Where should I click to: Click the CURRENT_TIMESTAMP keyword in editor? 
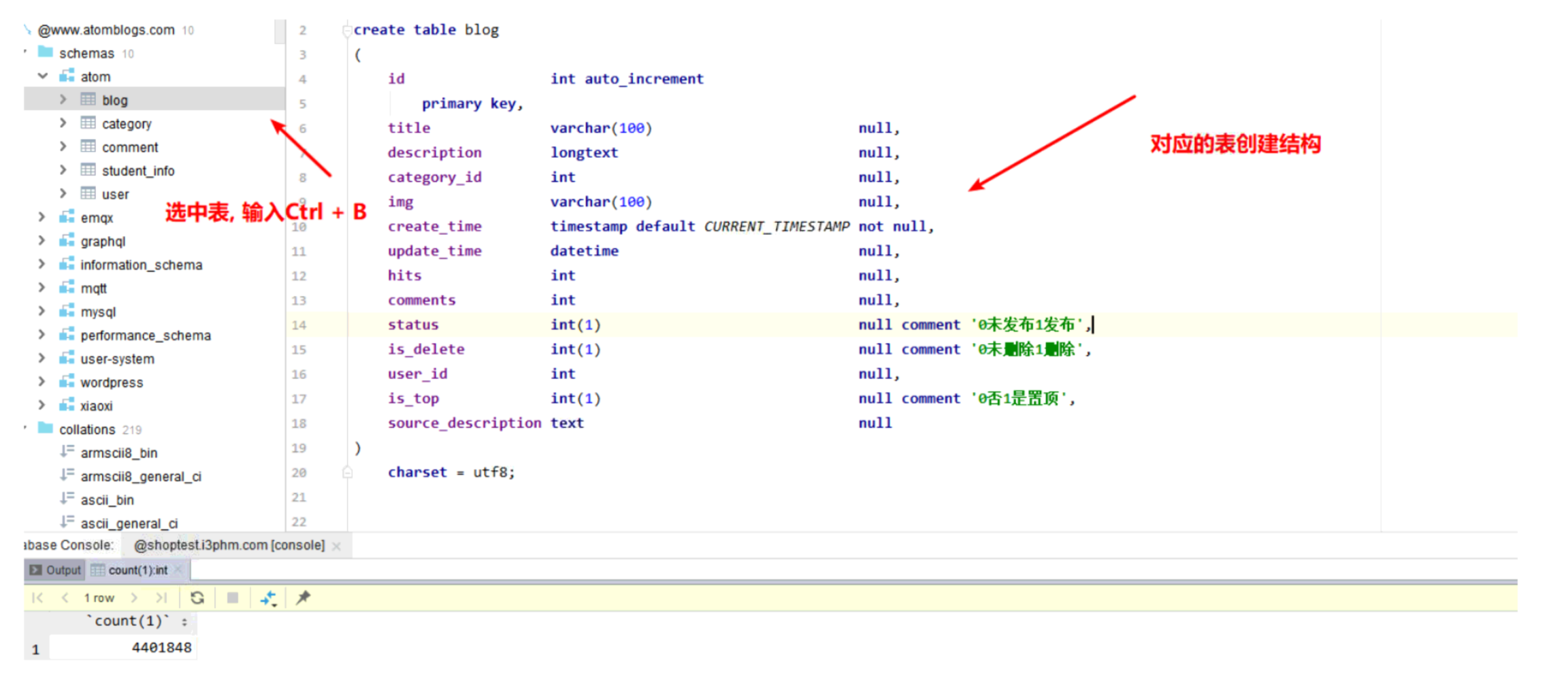777,226
